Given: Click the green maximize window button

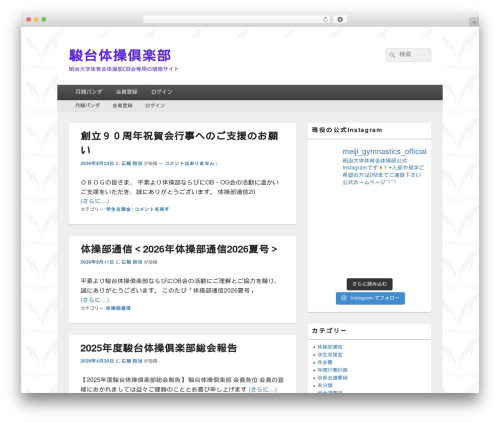Looking at the screenshot, I should (x=44, y=20).
